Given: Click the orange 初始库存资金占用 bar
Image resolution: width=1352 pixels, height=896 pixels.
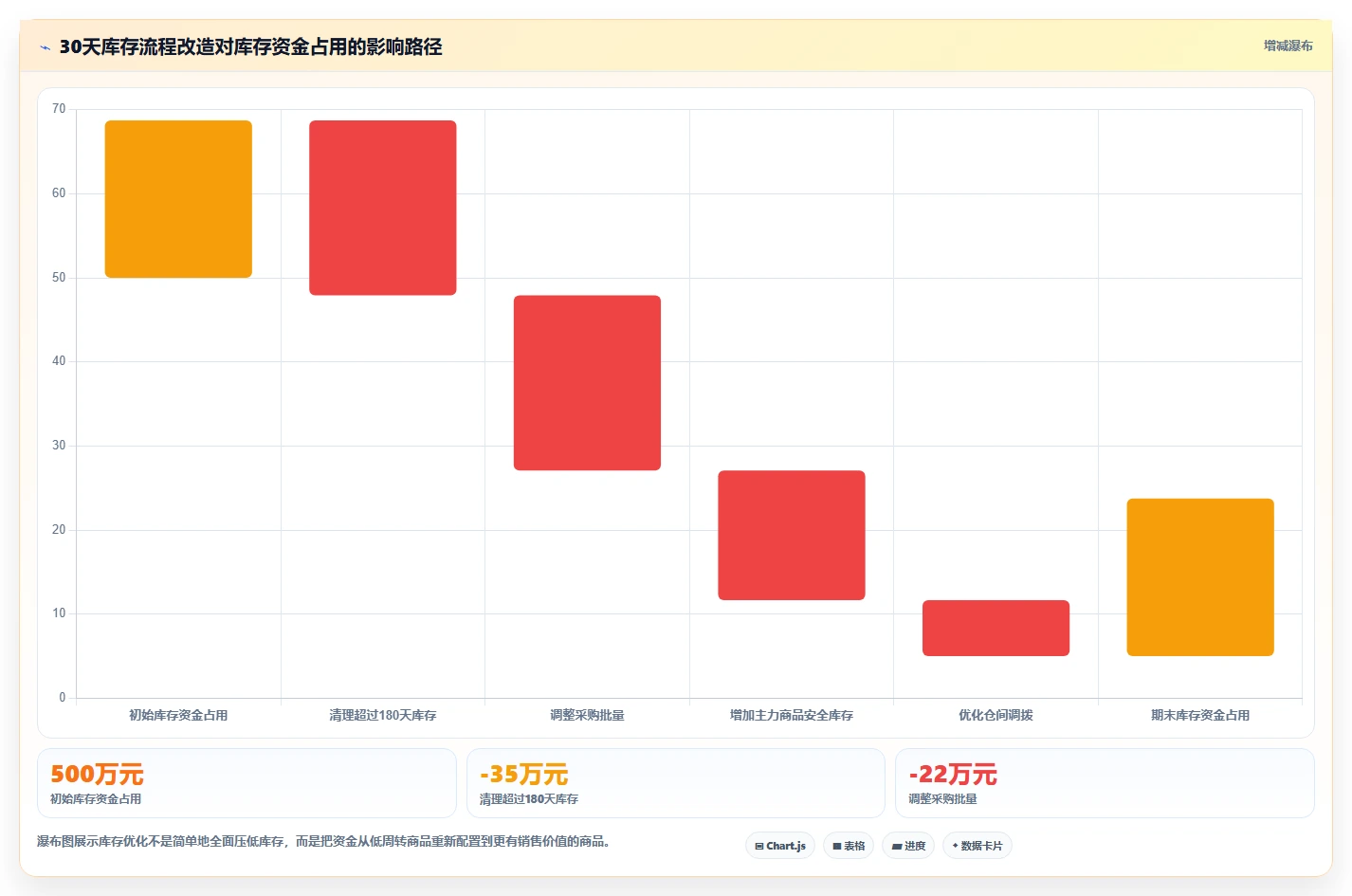Looking at the screenshot, I should [x=178, y=199].
